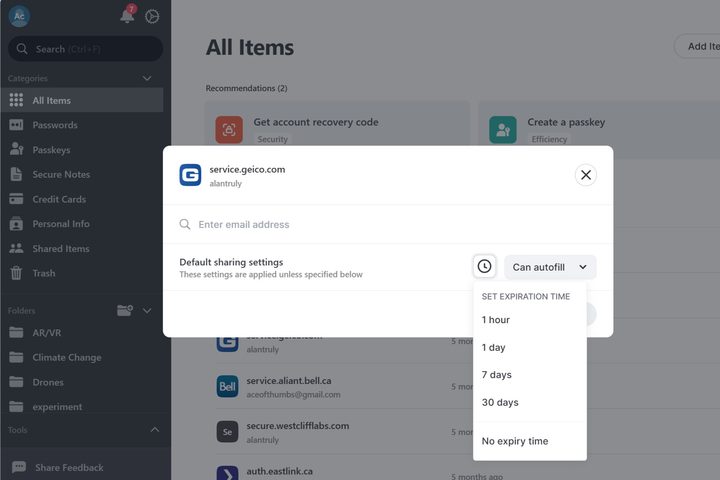Click the Passwords icon in sidebar
This screenshot has width=720, height=480.
[x=16, y=125]
